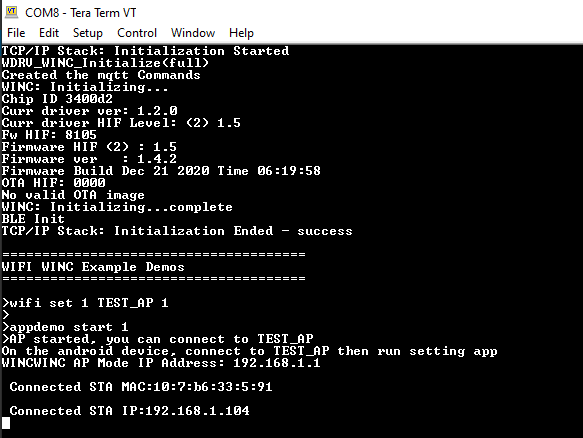Click the Connected STA MAC address line
The image size is (583, 438).
click(x=141, y=387)
